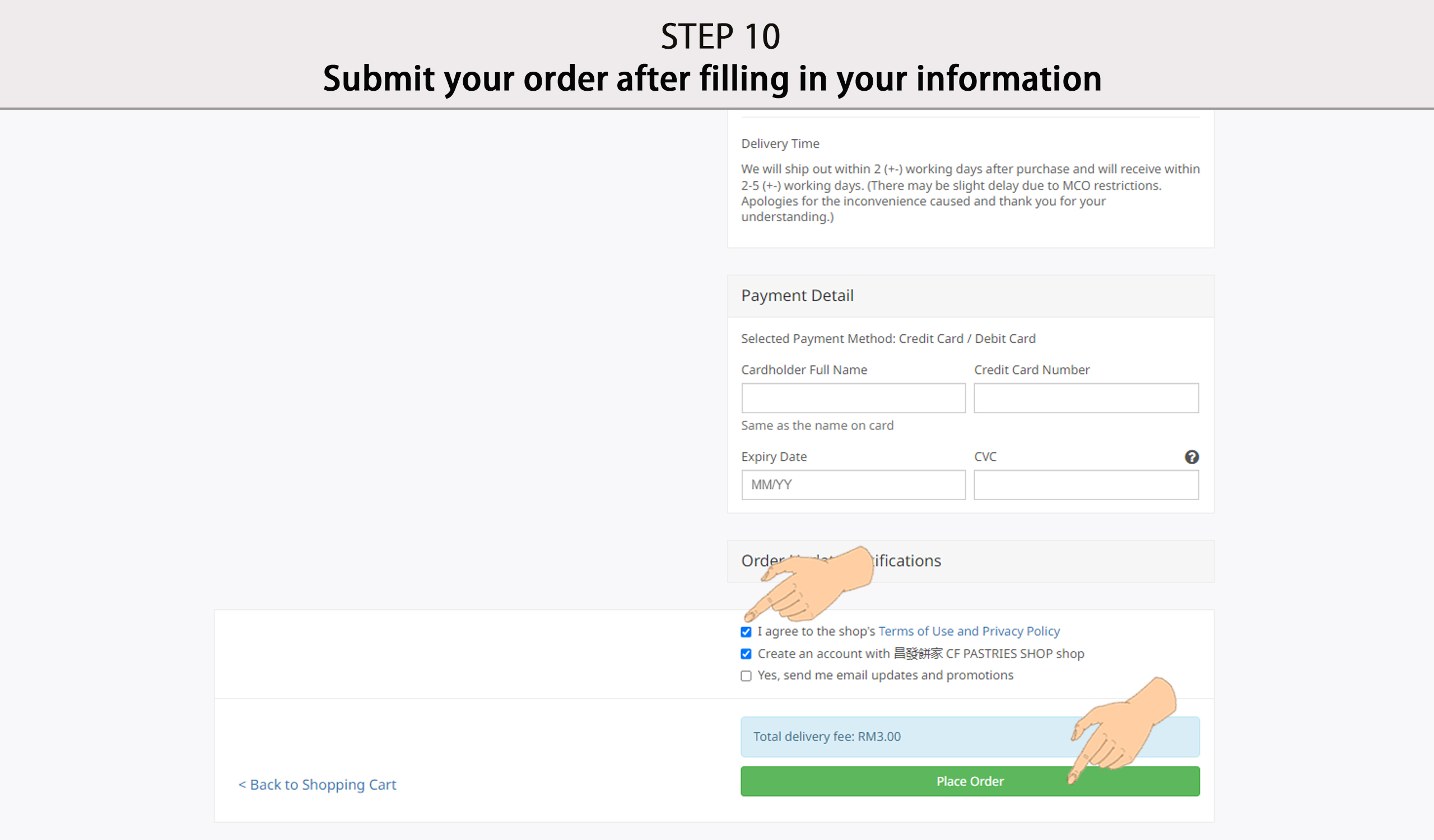Untick the Create an account checkbox
The height and width of the screenshot is (840, 1434).
click(746, 654)
